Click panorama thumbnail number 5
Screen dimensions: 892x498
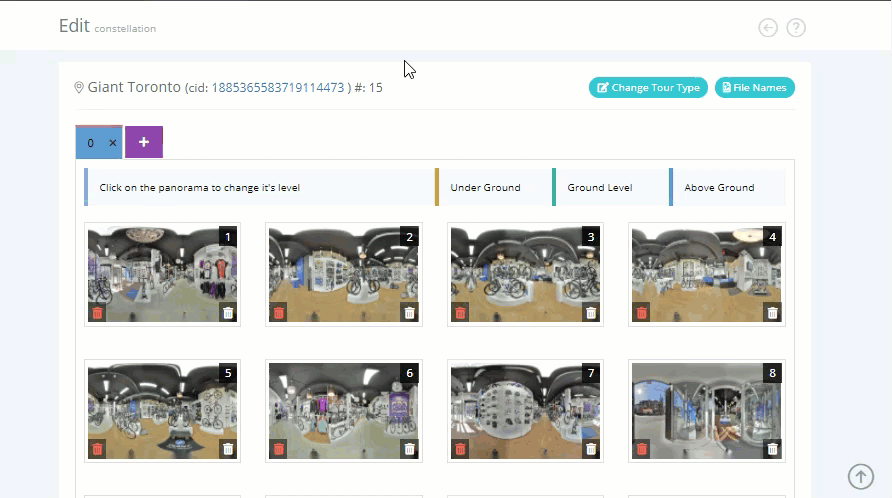162,411
